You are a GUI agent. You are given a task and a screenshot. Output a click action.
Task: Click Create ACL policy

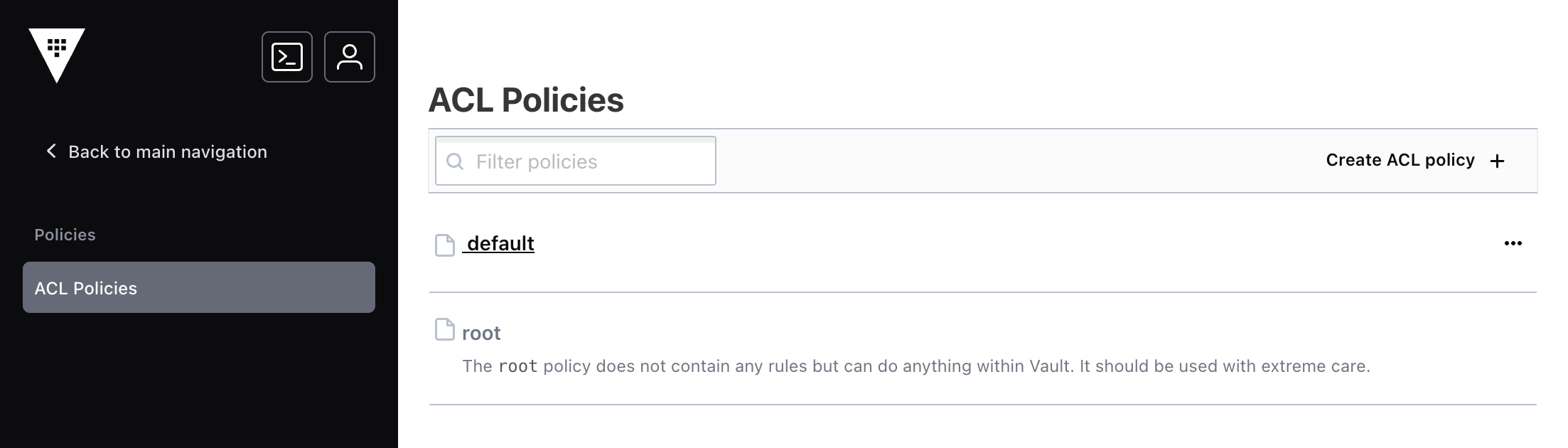[1415, 160]
